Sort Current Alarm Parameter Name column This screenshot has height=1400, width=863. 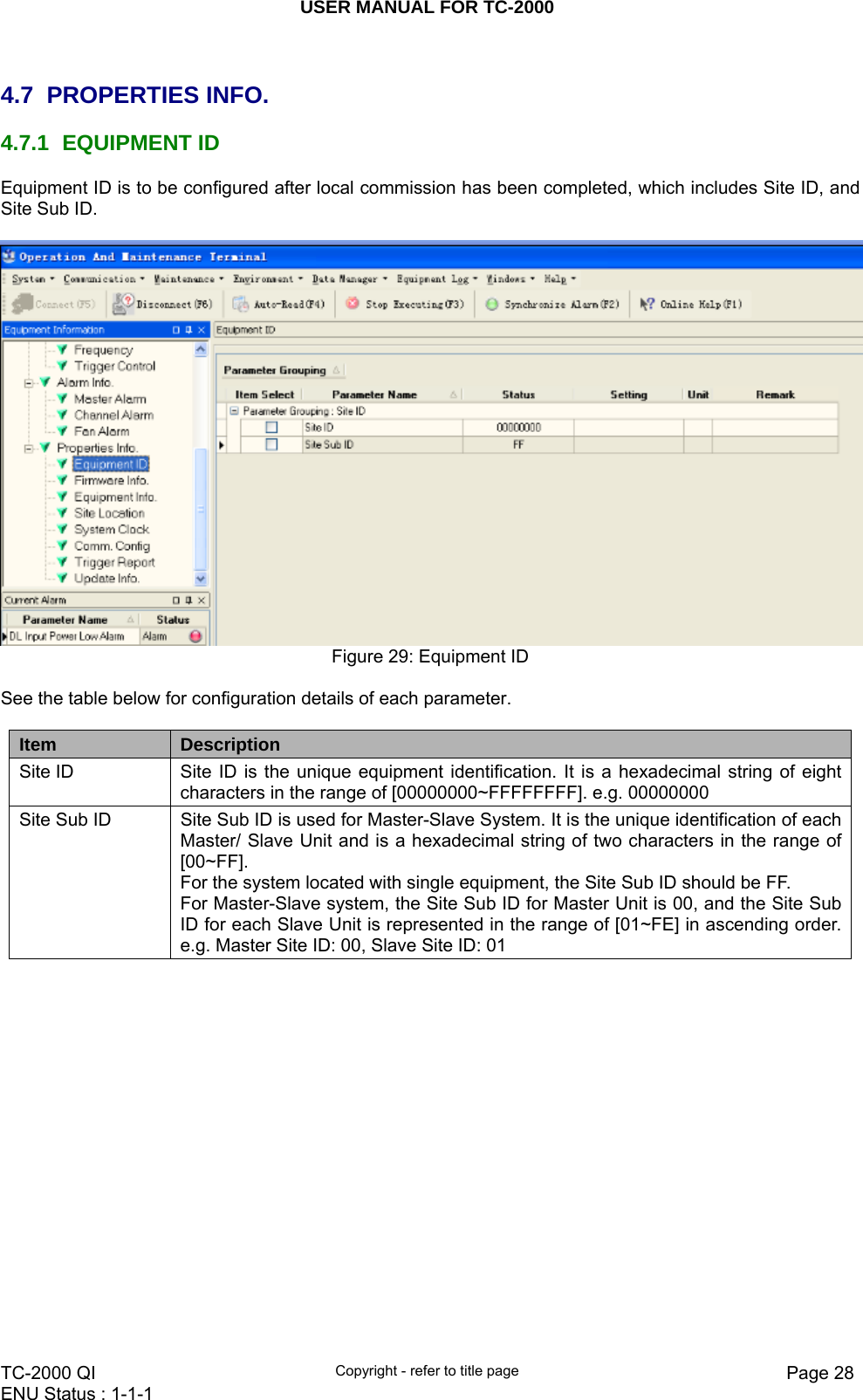pos(72,620)
